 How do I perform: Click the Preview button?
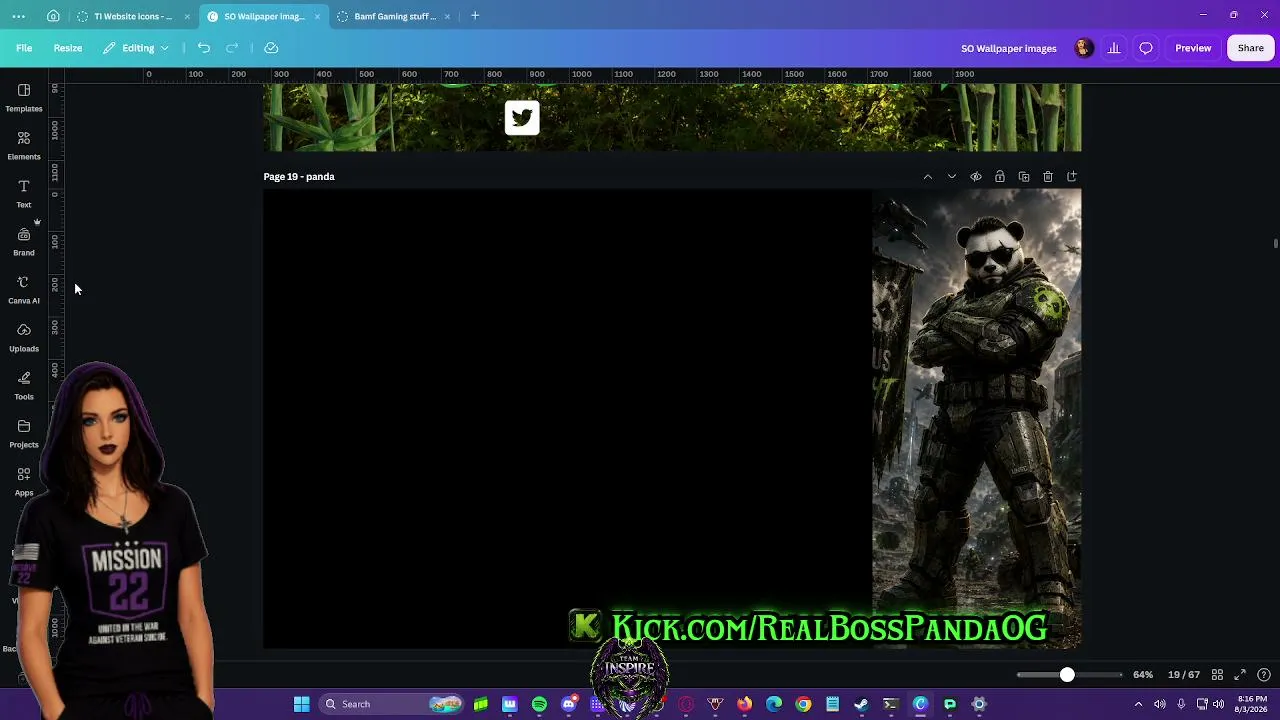click(x=1193, y=48)
